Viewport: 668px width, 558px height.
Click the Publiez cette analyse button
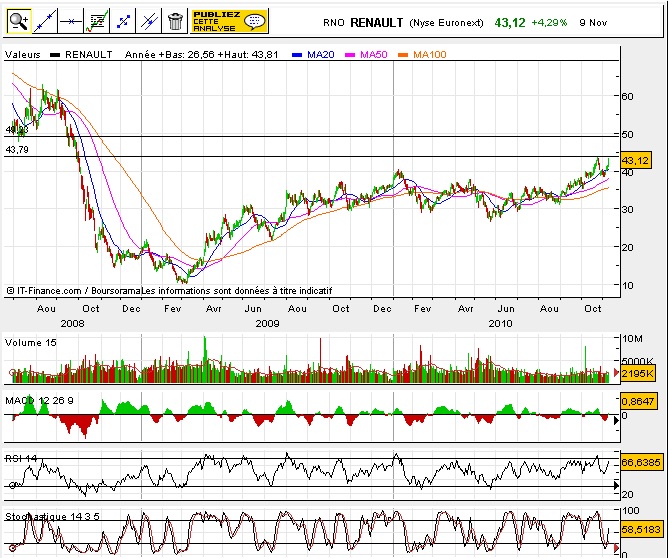tap(229, 21)
